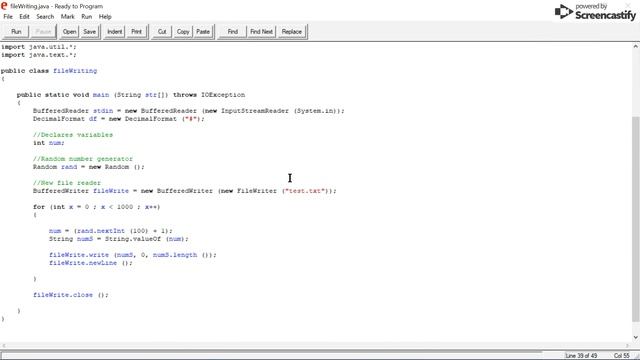Click the vertical scrollbar thumb
Viewport: 640px width, 360px height.
tap(636, 219)
